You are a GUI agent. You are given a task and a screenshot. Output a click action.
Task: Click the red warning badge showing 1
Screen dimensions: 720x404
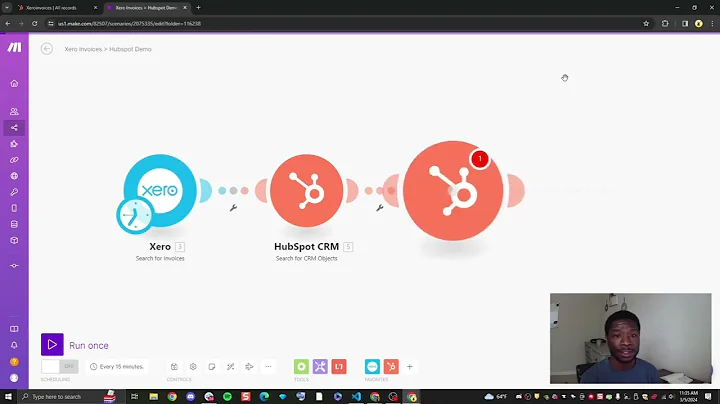(x=480, y=159)
